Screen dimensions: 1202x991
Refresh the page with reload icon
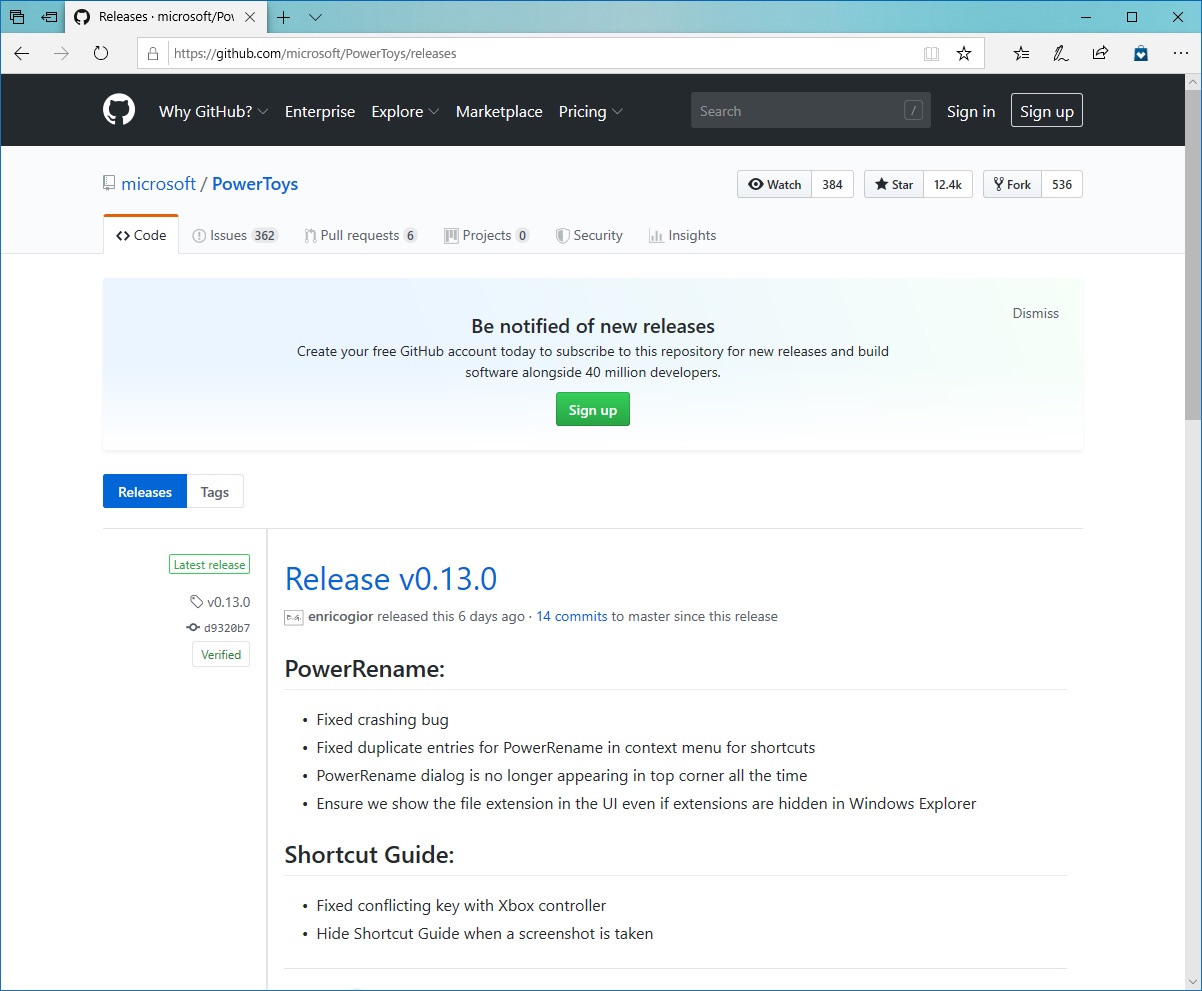point(100,54)
